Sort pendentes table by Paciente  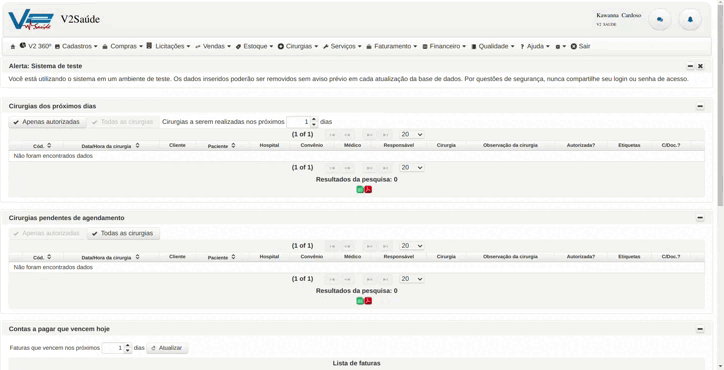222,257
